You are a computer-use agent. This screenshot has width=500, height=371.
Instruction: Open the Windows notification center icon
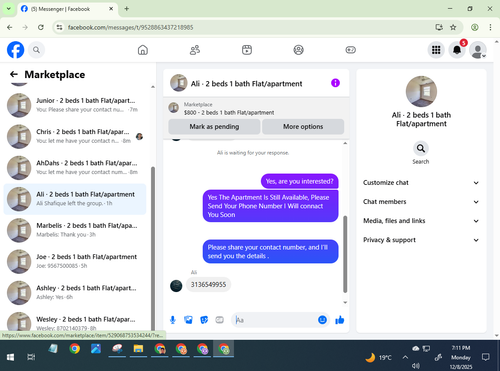click(486, 357)
